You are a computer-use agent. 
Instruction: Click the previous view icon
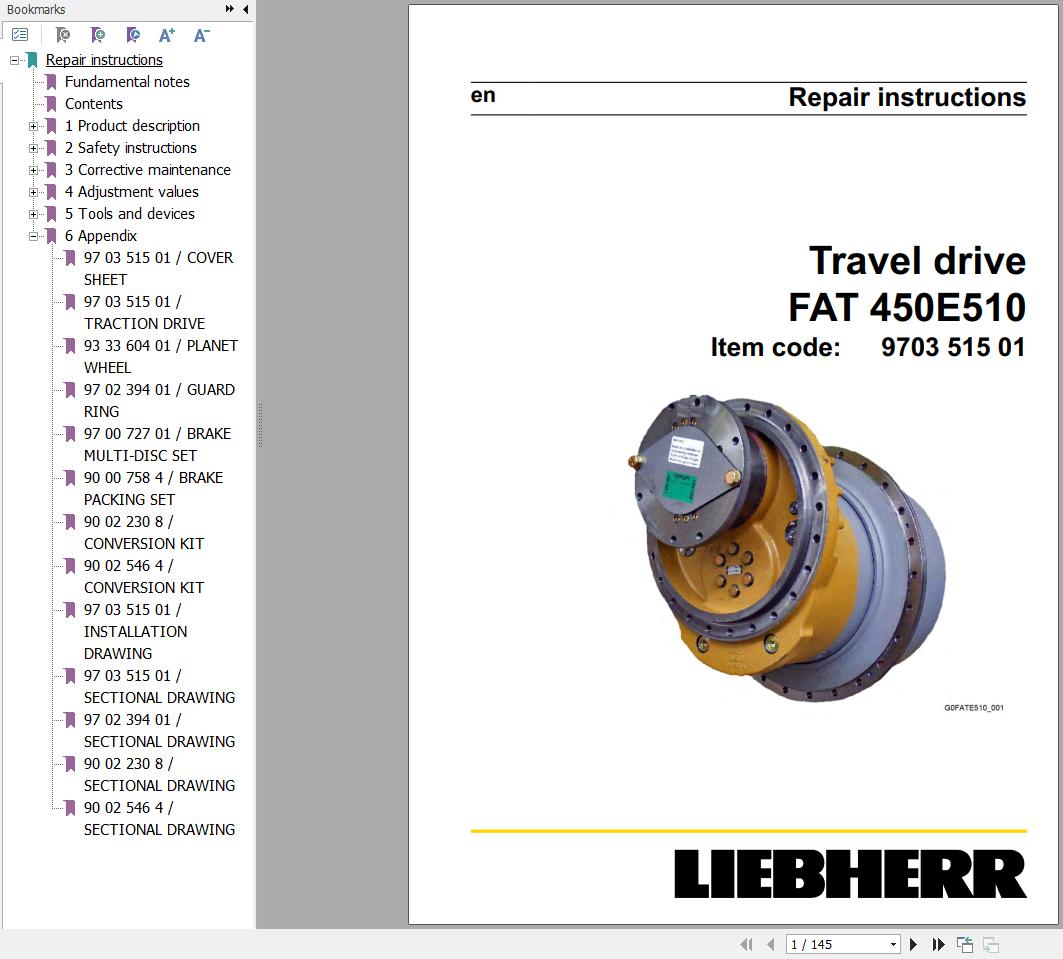964,944
